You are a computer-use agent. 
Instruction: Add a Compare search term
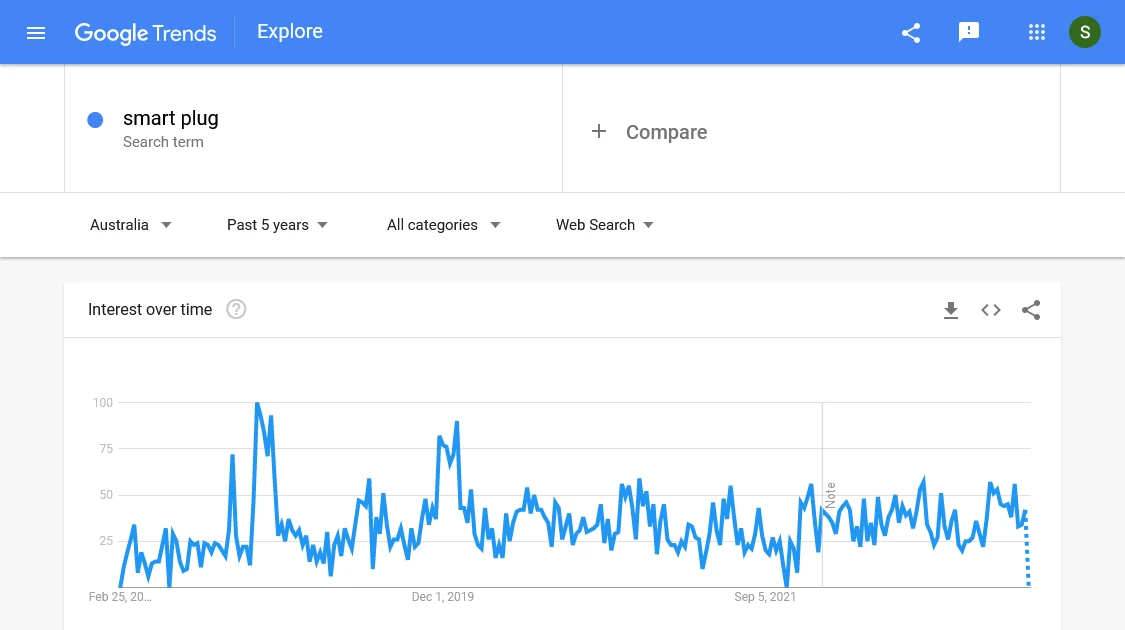[x=649, y=132]
